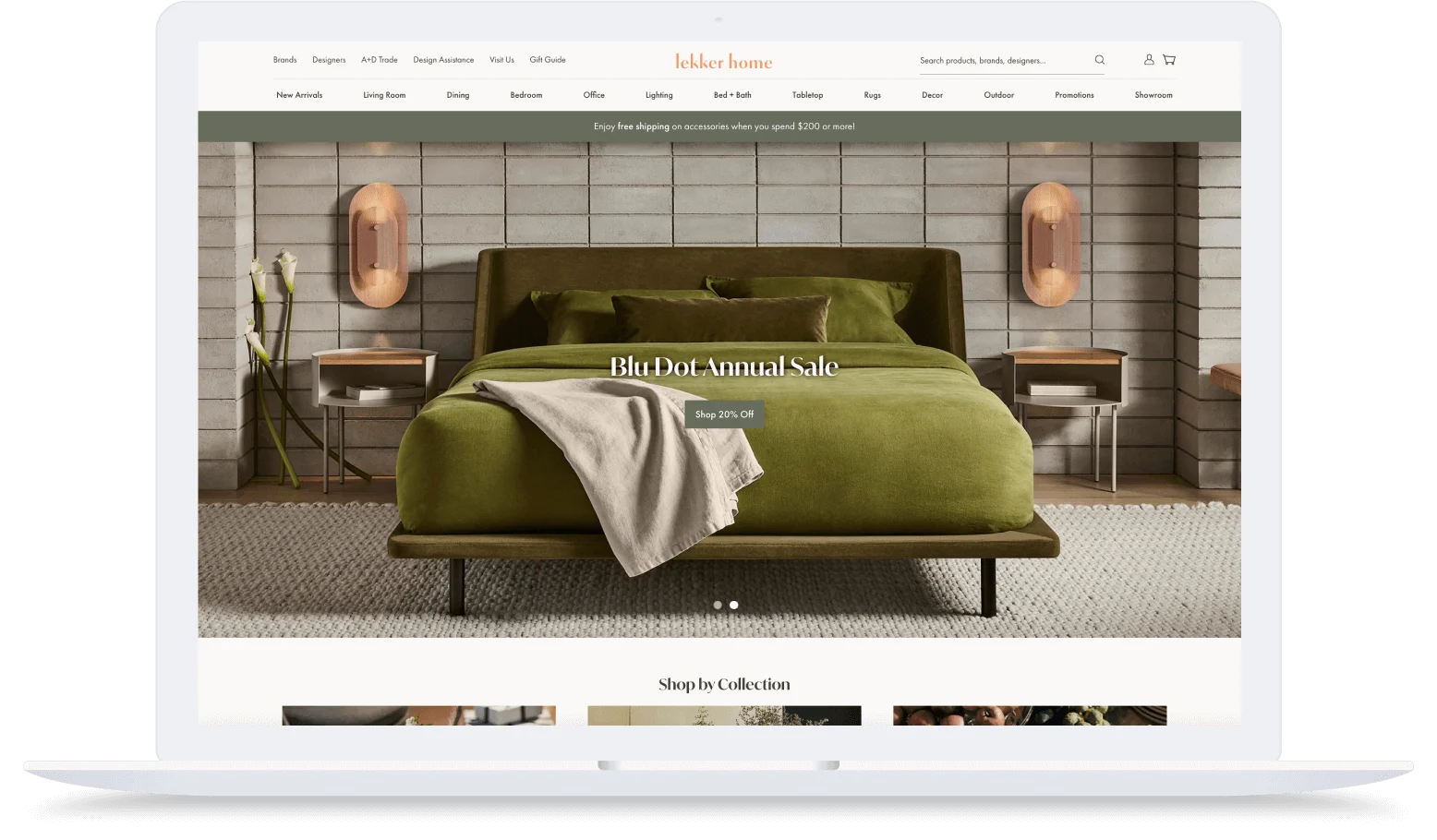Screen dimensions: 1437x840
Task: Click the Visit Us link
Action: pos(501,60)
